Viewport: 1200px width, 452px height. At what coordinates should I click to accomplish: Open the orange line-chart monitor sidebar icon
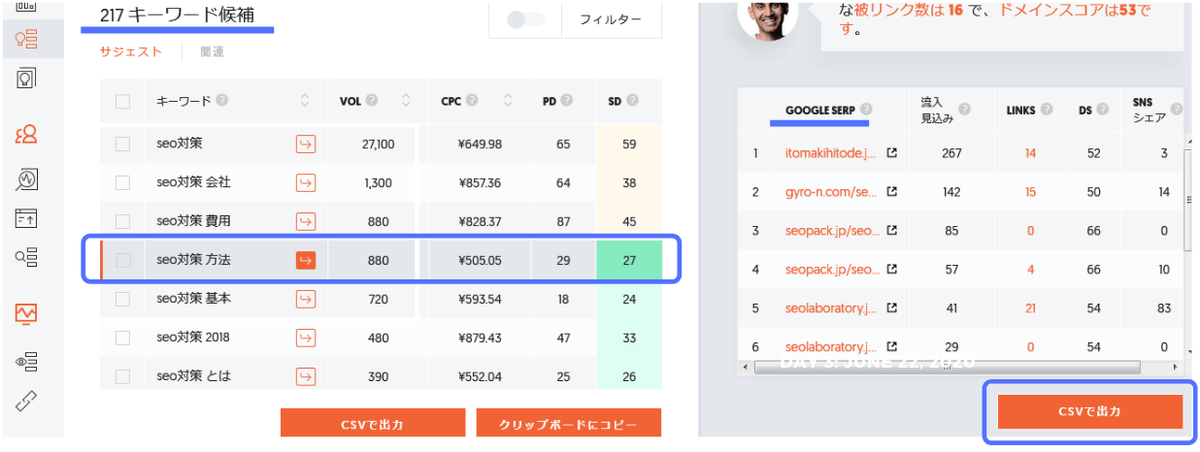[x=27, y=314]
